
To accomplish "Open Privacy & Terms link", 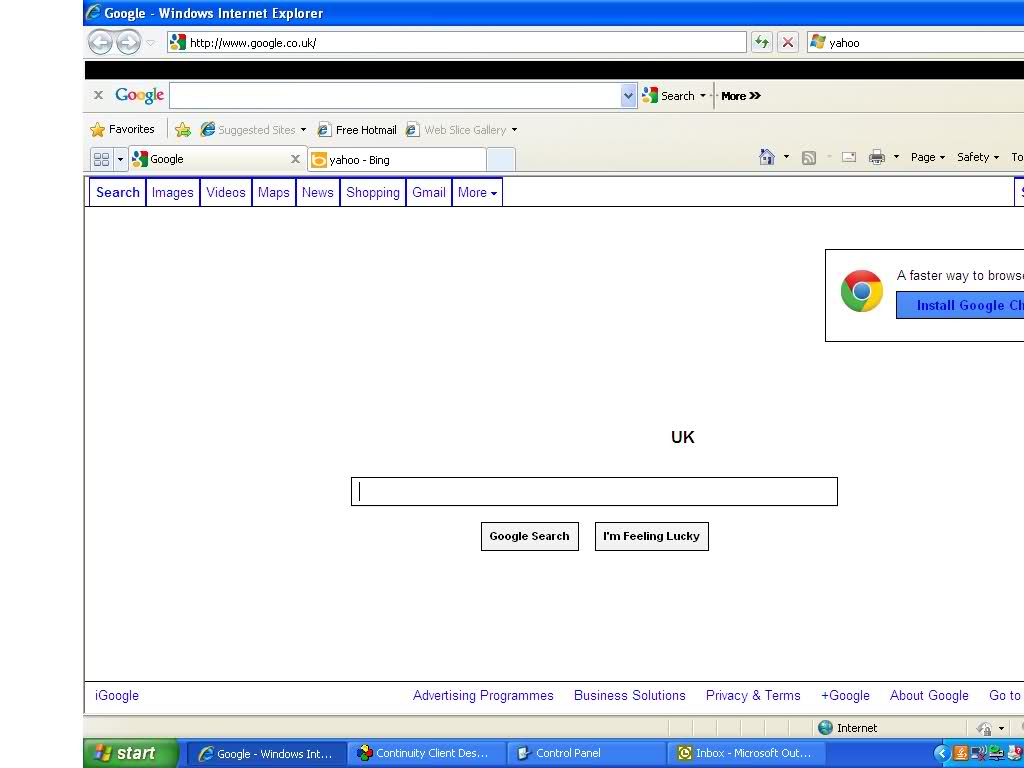I will click(x=753, y=696).
